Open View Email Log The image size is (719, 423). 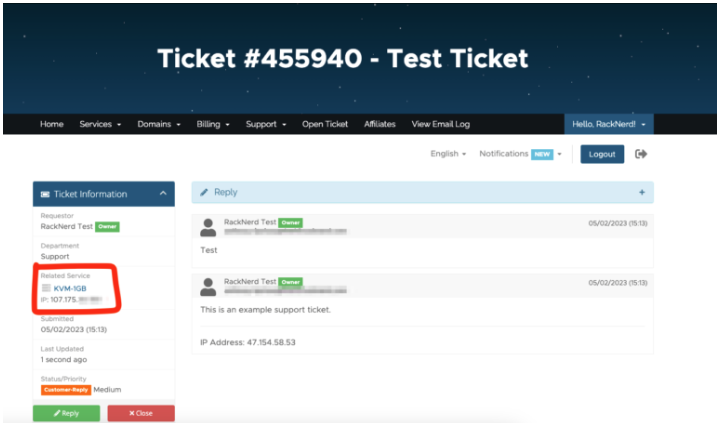440,124
